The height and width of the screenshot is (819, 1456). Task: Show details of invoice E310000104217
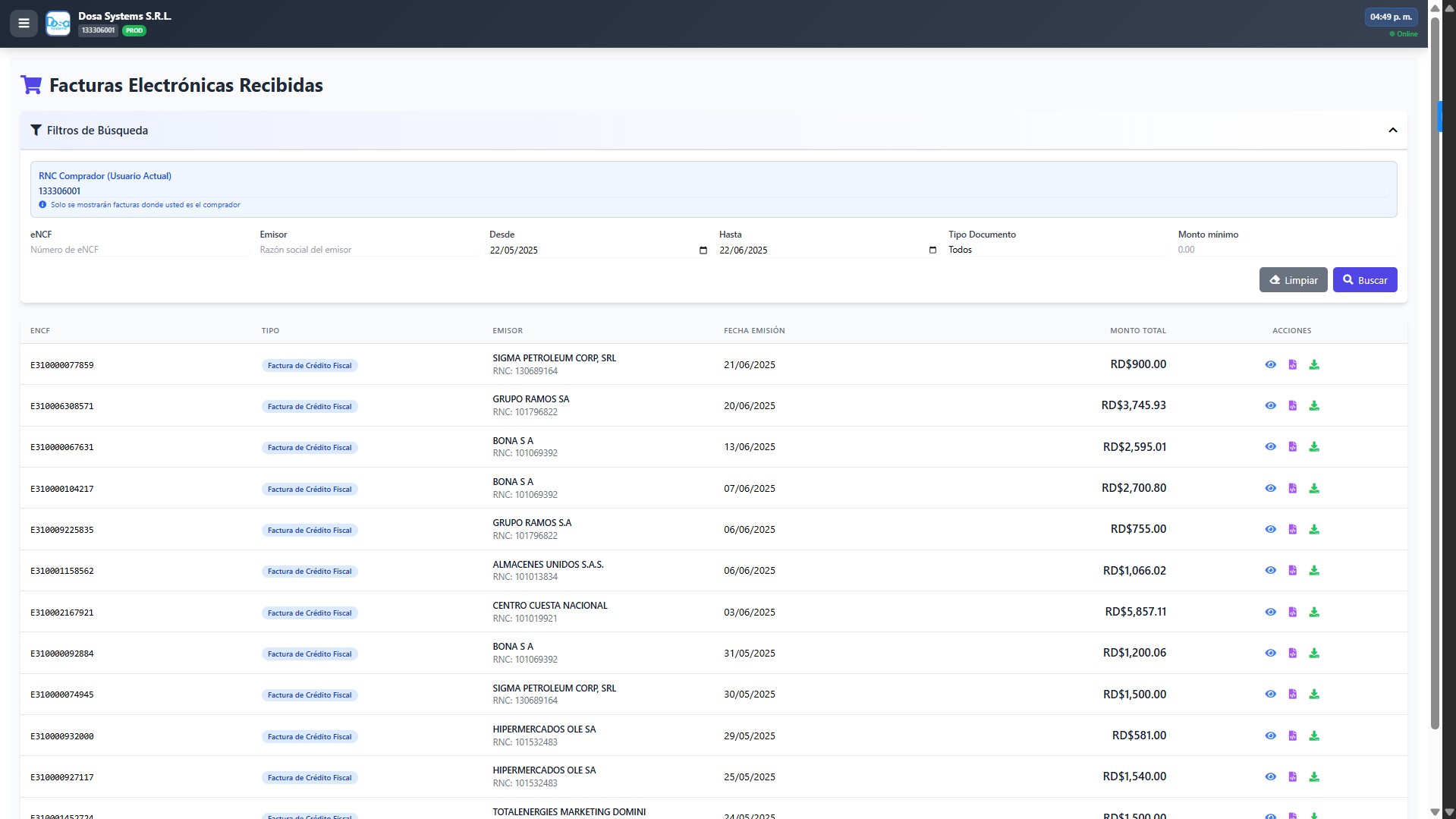(1270, 489)
